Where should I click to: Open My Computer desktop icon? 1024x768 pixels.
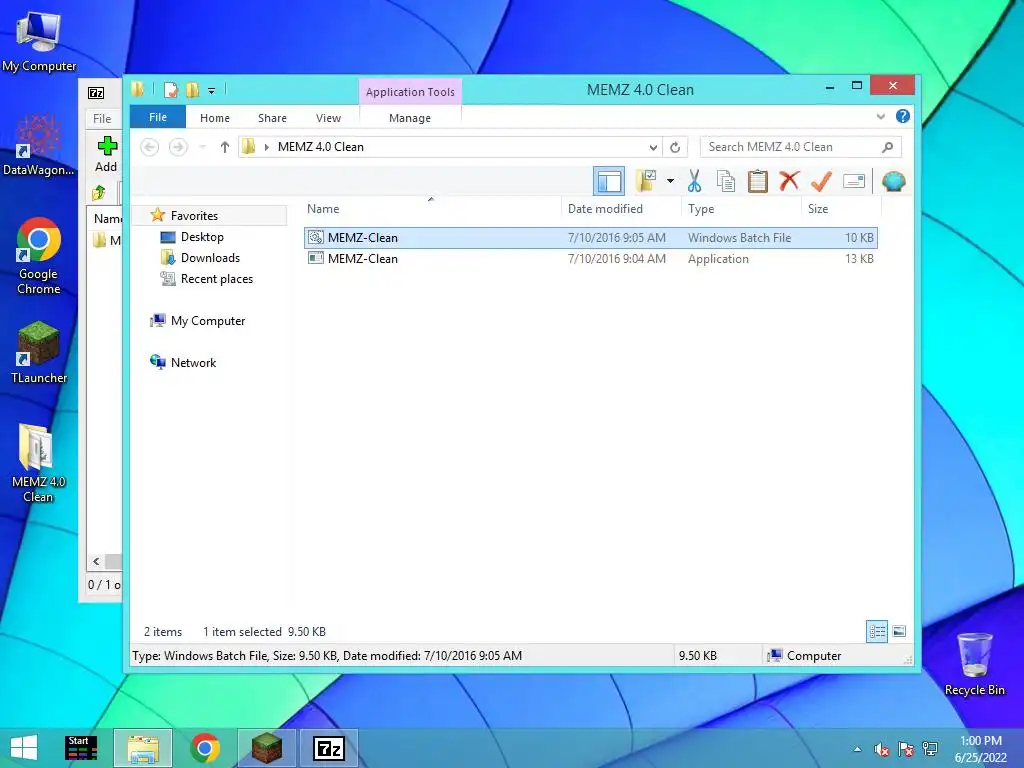(x=39, y=42)
